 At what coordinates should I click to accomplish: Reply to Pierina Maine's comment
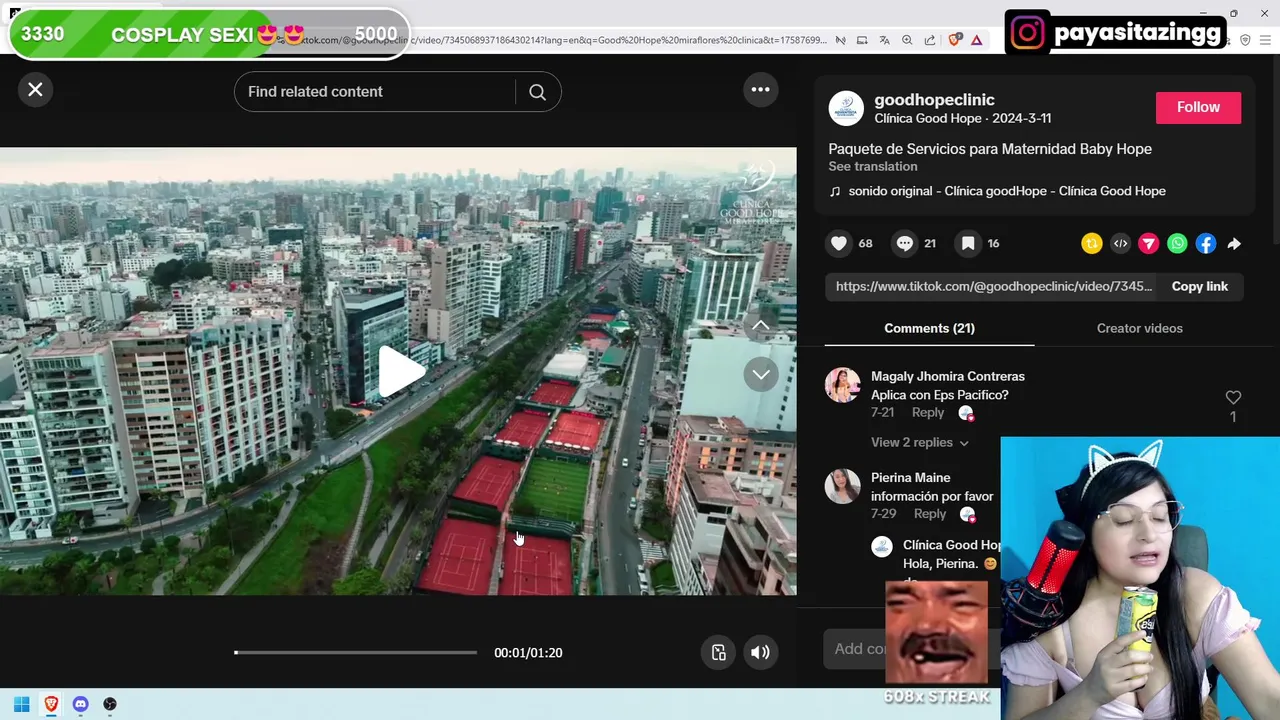pyautogui.click(x=929, y=514)
